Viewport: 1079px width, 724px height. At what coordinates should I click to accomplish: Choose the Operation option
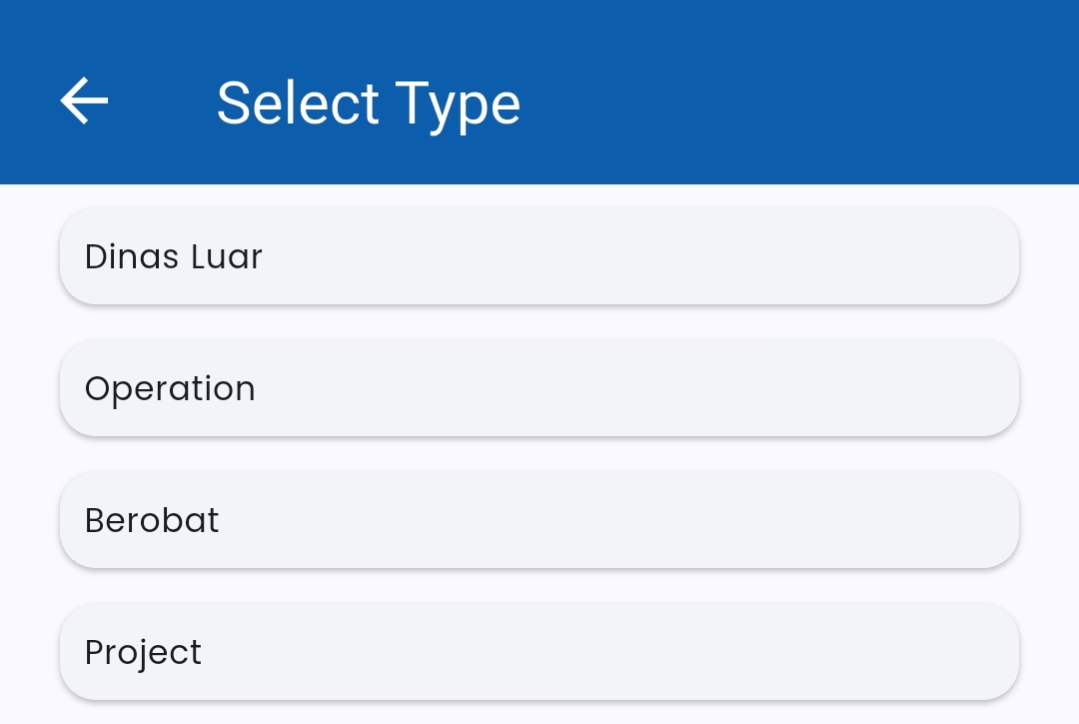click(x=539, y=388)
